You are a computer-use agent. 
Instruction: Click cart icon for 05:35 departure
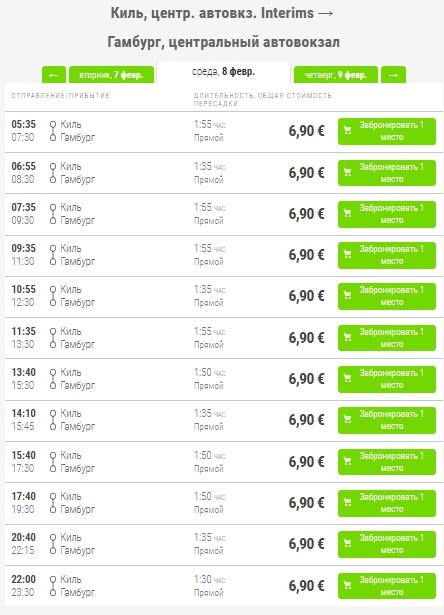coord(348,130)
